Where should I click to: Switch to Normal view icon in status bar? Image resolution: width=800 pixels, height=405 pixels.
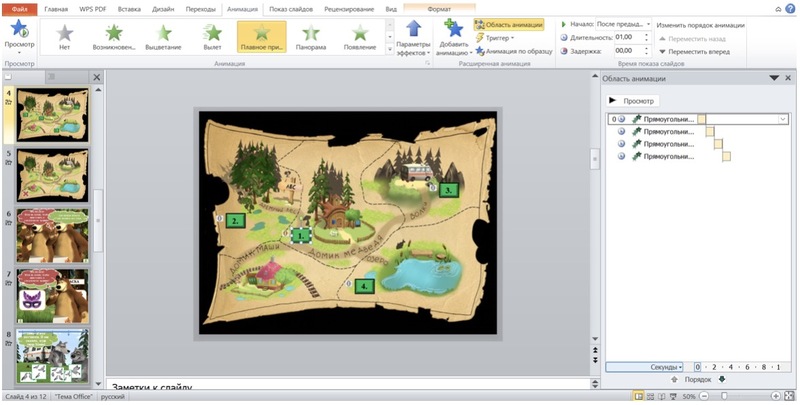point(638,396)
